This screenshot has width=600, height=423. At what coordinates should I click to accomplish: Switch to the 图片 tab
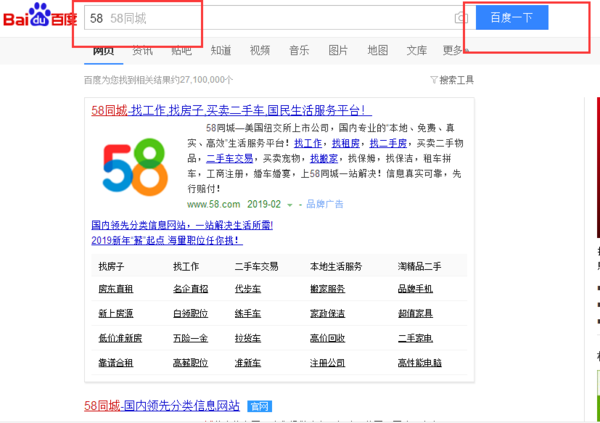(338, 50)
